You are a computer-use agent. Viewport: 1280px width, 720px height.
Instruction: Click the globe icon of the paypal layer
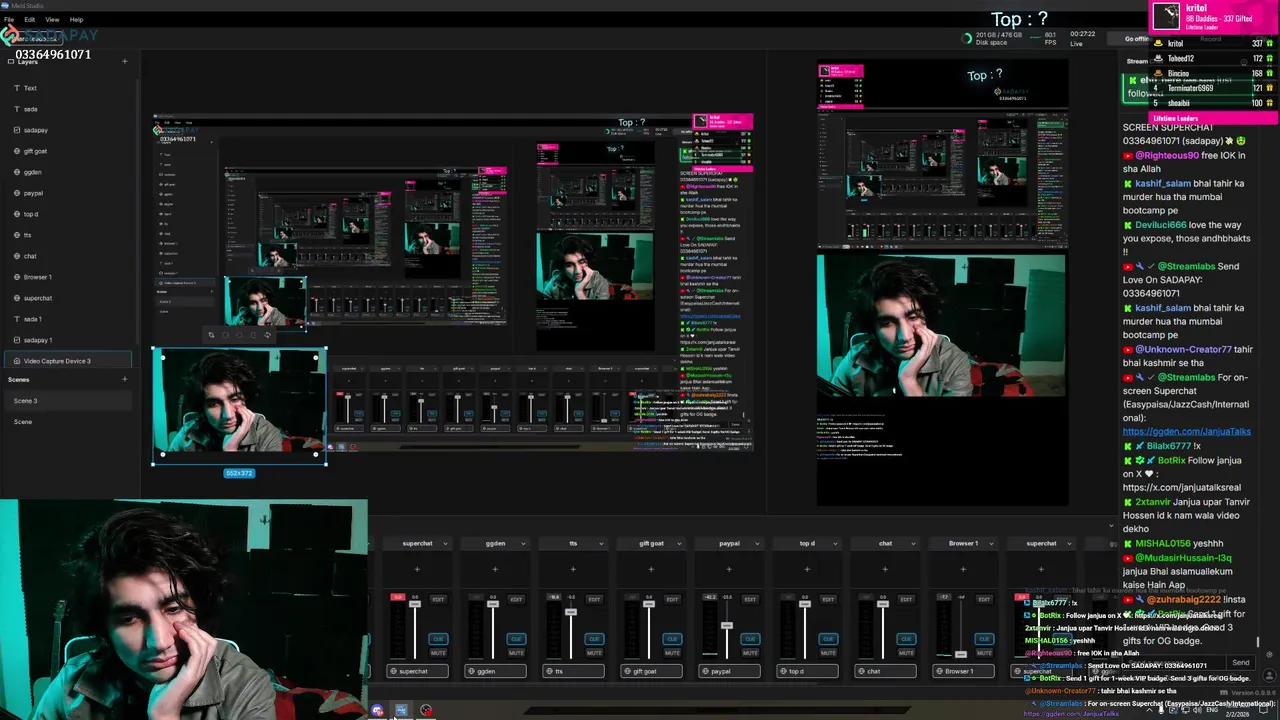pos(17,193)
